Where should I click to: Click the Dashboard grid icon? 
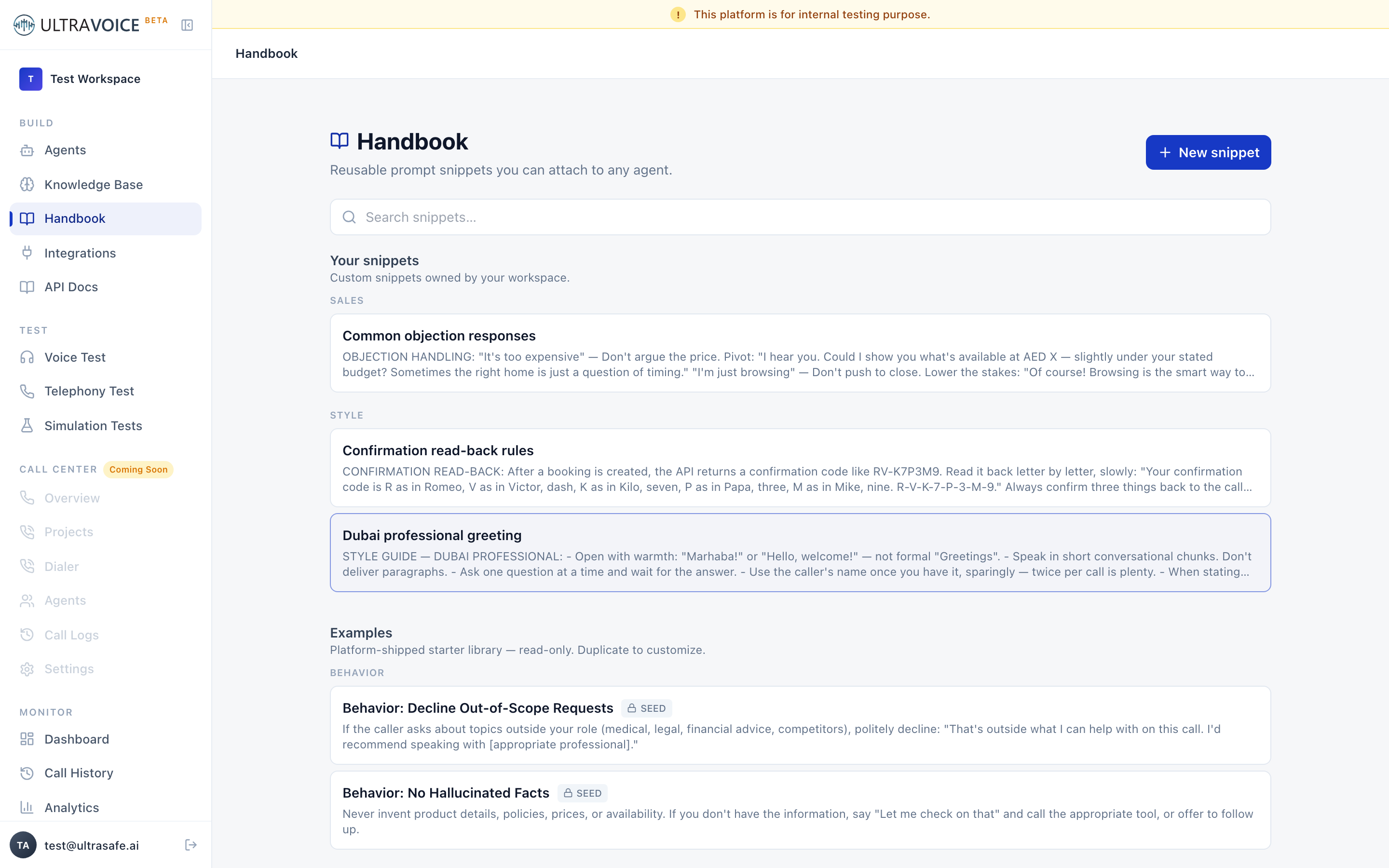[x=27, y=739]
